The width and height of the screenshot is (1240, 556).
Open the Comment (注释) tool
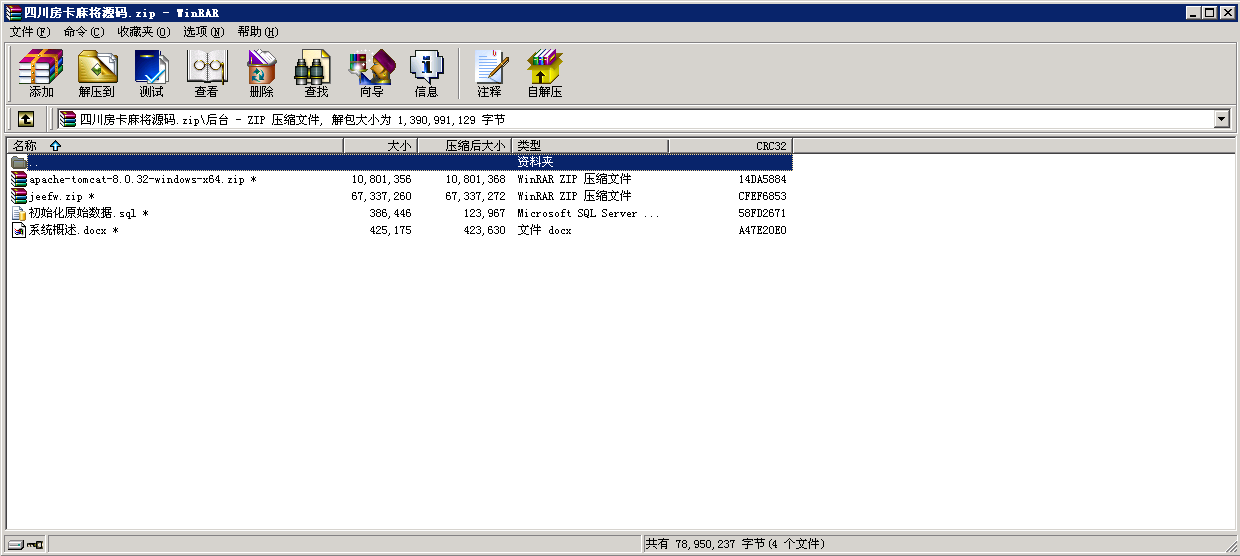tap(489, 73)
